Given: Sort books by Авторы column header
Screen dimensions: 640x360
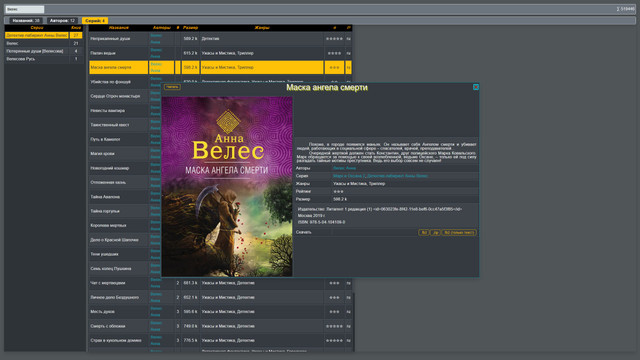Looking at the screenshot, I should (162, 28).
